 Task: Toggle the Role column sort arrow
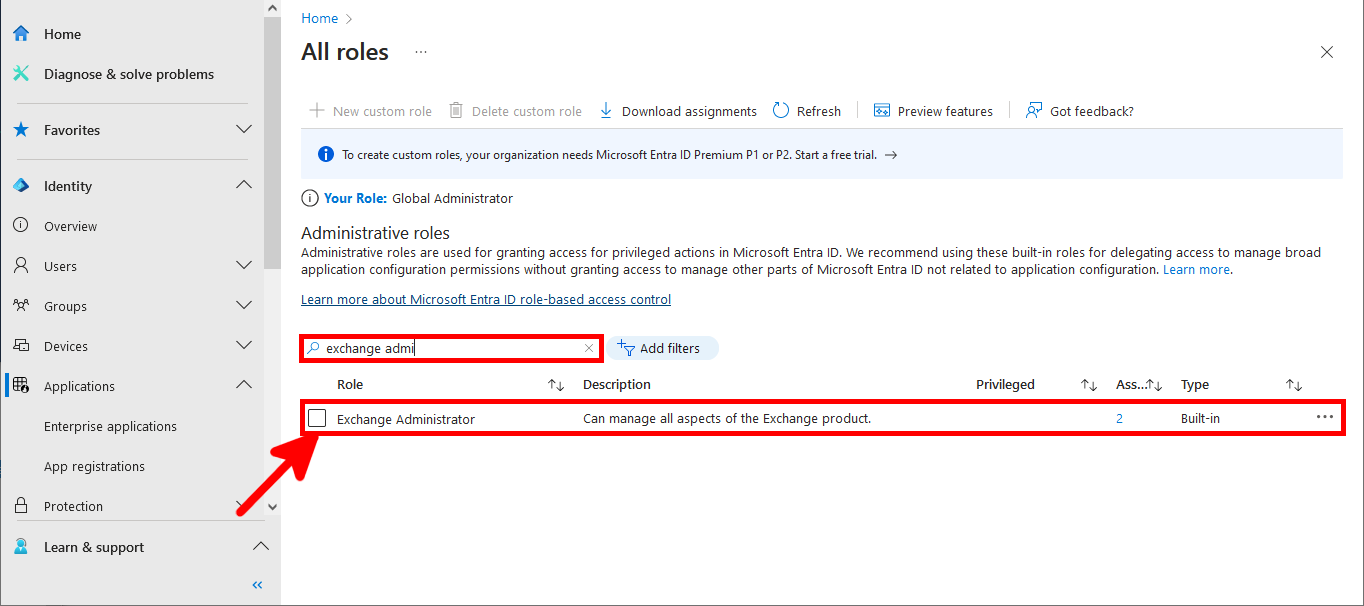[x=554, y=384]
